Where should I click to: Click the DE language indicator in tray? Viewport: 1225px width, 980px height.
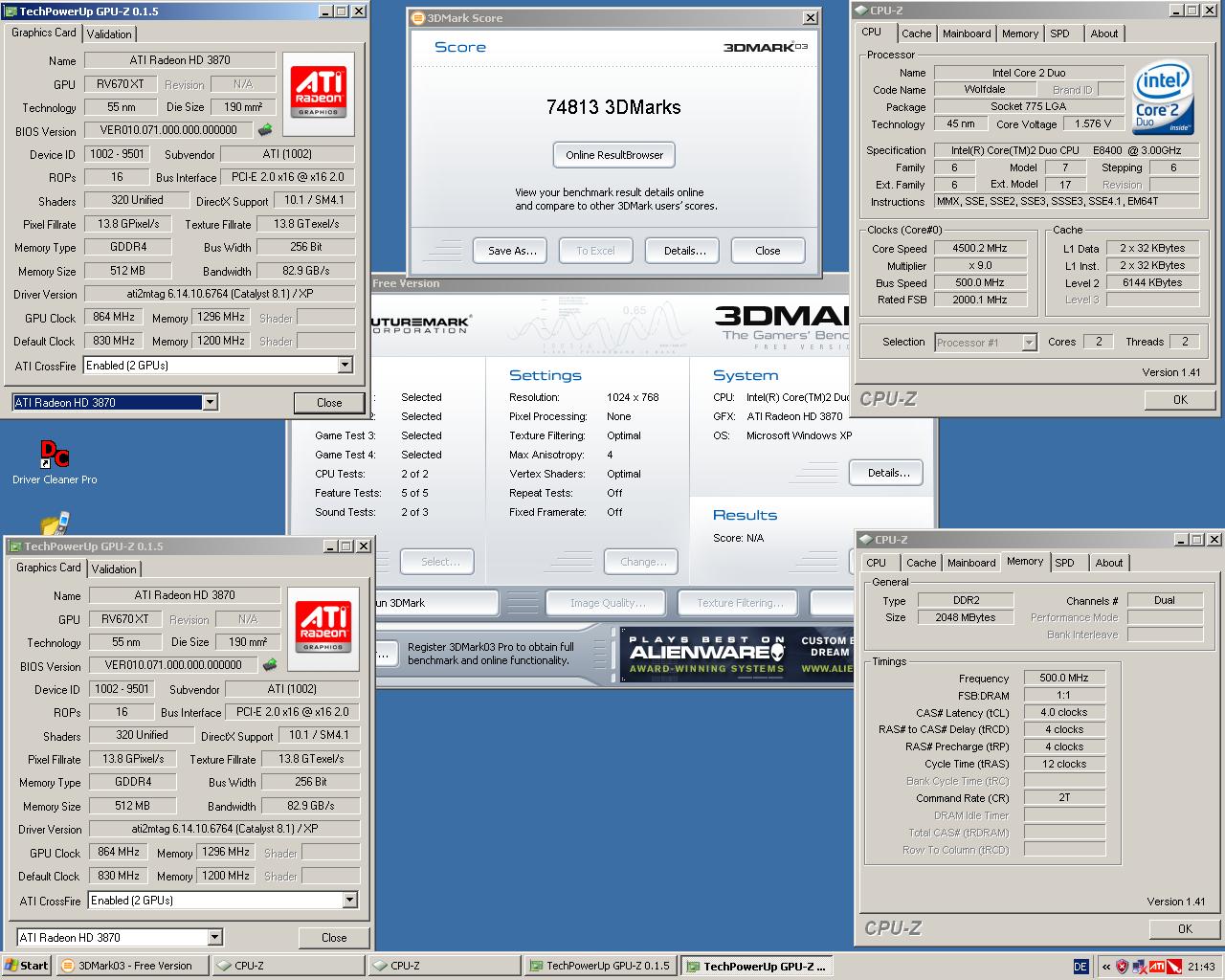[x=1080, y=967]
